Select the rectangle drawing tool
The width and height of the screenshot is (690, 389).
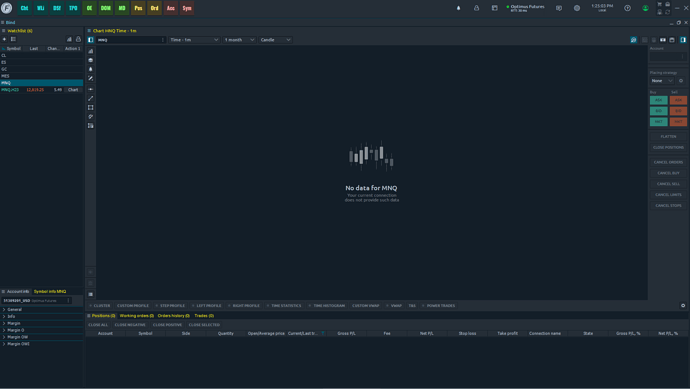click(91, 107)
